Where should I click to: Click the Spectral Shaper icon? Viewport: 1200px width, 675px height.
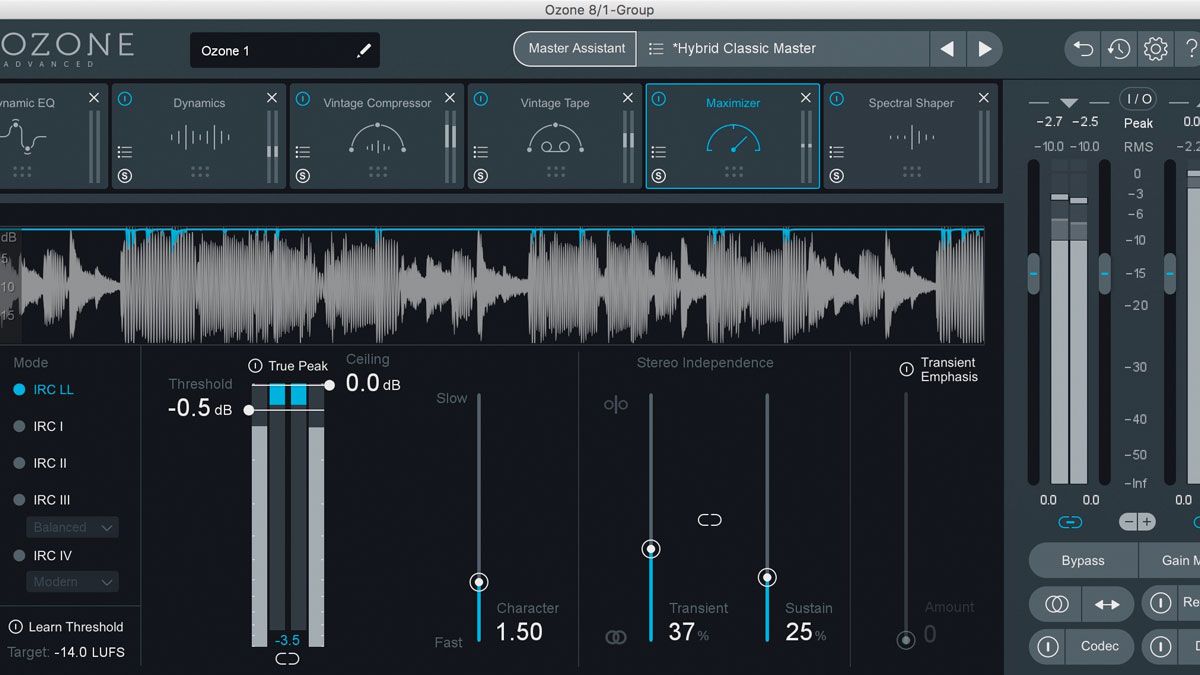tap(910, 137)
